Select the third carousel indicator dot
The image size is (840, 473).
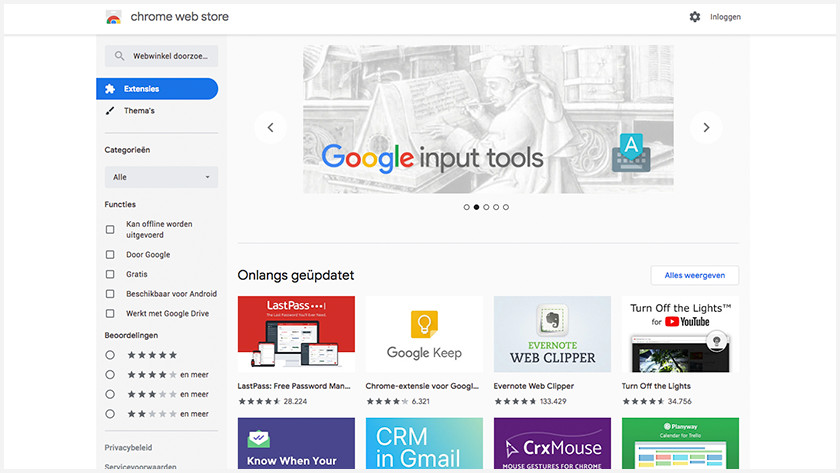486,207
